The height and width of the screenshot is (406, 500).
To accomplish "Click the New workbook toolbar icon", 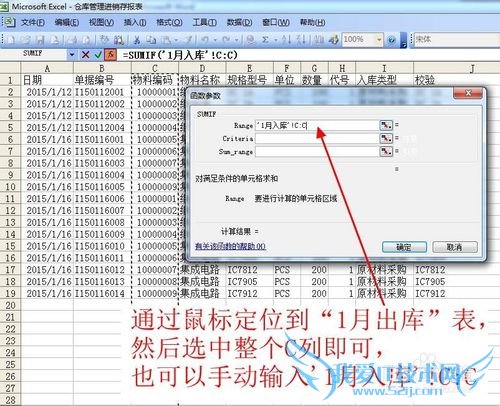I will pos(11,40).
